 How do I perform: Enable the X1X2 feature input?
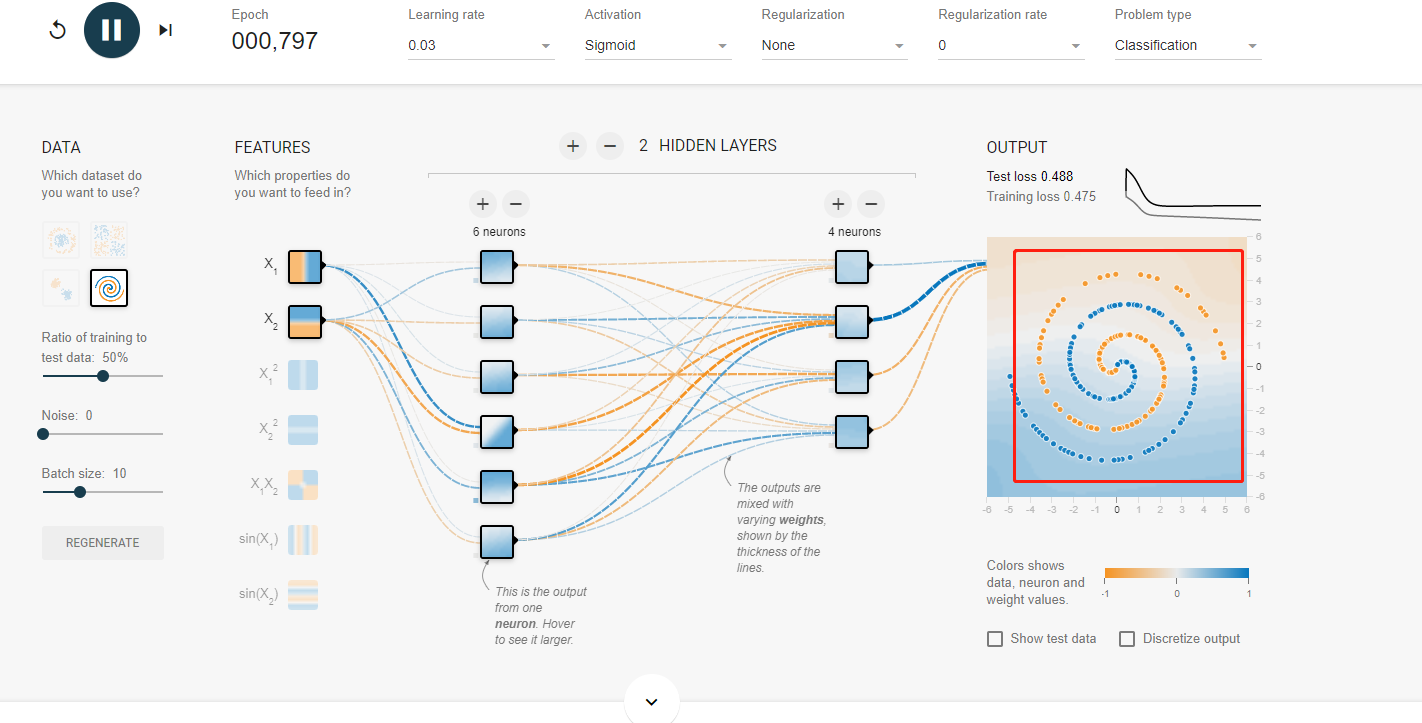(x=305, y=483)
